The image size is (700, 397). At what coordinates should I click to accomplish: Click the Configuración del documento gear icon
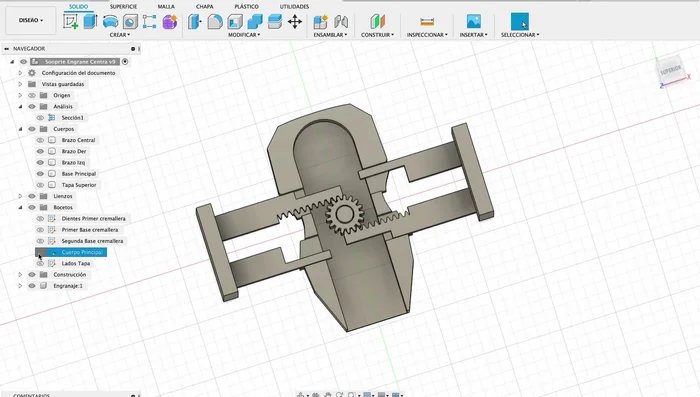(32, 73)
